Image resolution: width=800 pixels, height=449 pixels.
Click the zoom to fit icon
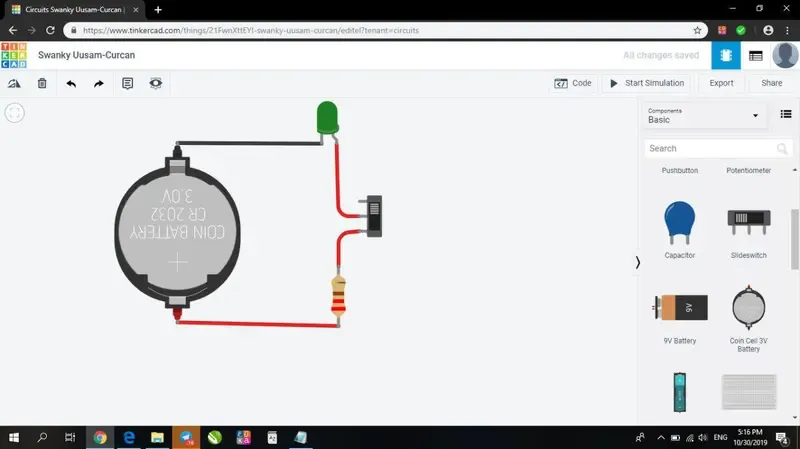[x=14, y=112]
